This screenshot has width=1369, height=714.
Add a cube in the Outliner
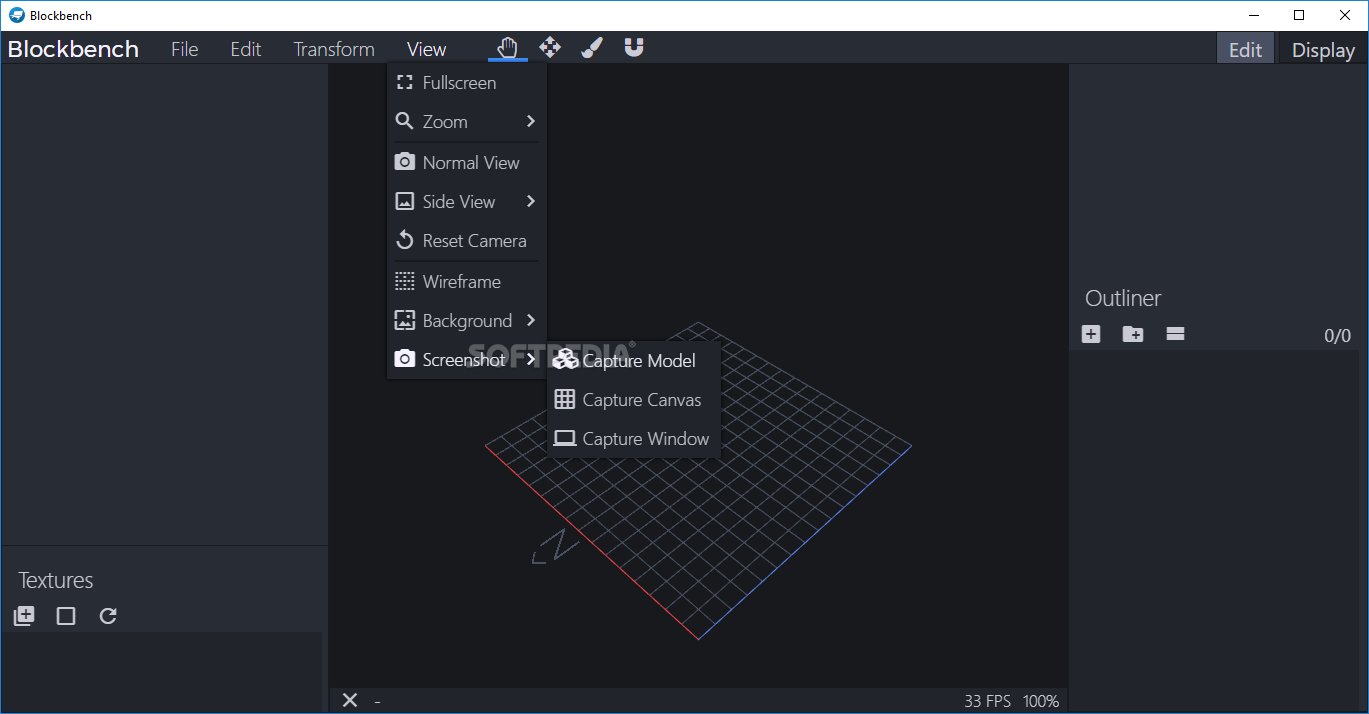tap(1091, 334)
